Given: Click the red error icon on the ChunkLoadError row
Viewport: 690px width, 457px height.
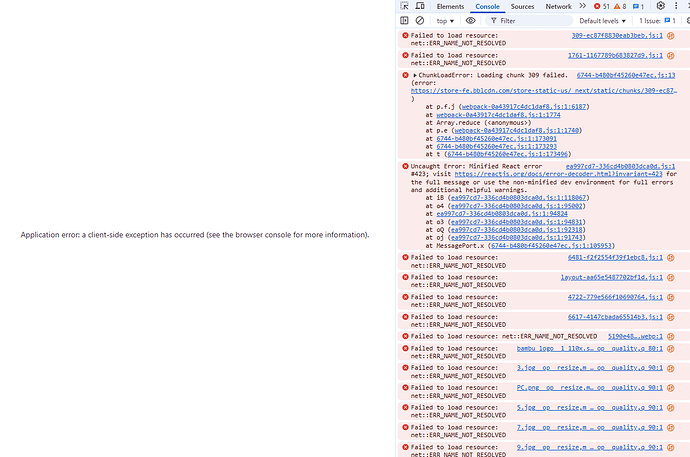Looking at the screenshot, I should pyautogui.click(x=405, y=75).
